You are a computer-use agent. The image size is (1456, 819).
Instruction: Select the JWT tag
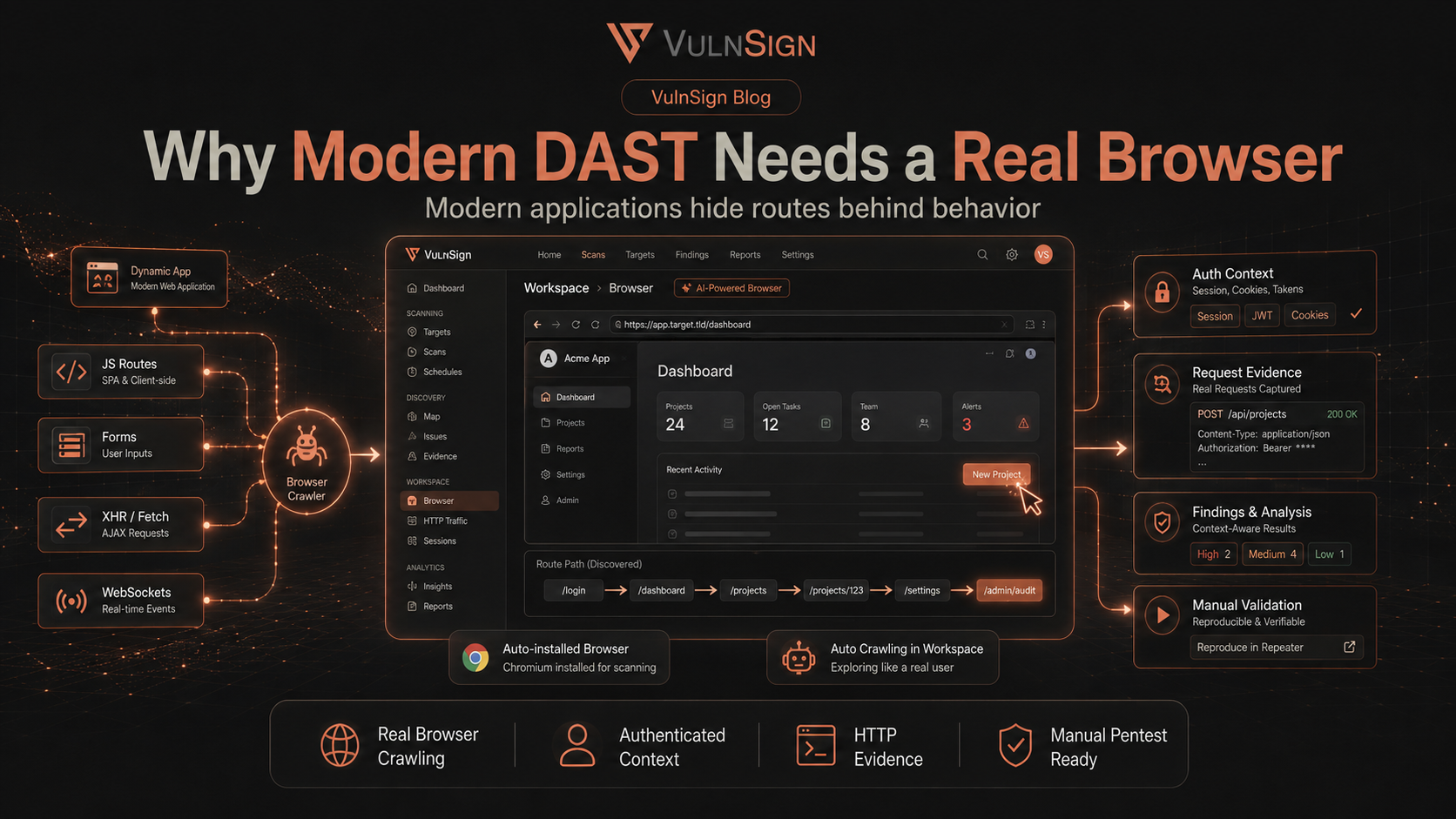point(1262,316)
